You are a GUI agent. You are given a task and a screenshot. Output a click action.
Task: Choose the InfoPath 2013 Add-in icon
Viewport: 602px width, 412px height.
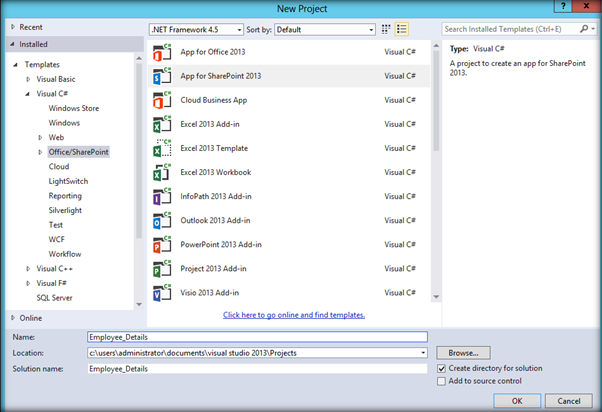[162, 197]
